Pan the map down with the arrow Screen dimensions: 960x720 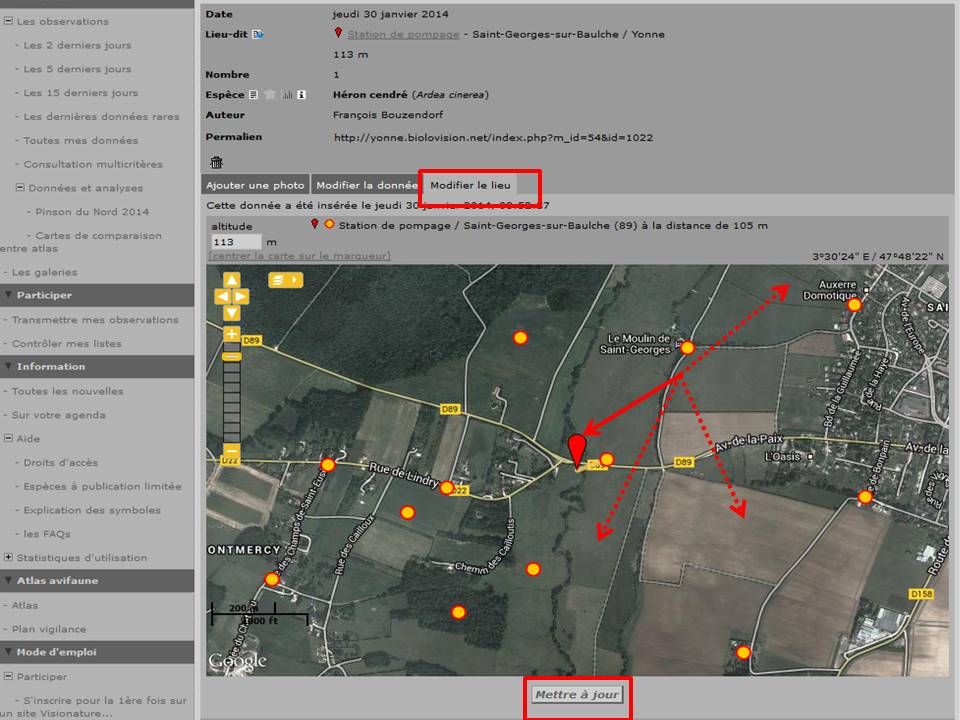pyautogui.click(x=231, y=313)
